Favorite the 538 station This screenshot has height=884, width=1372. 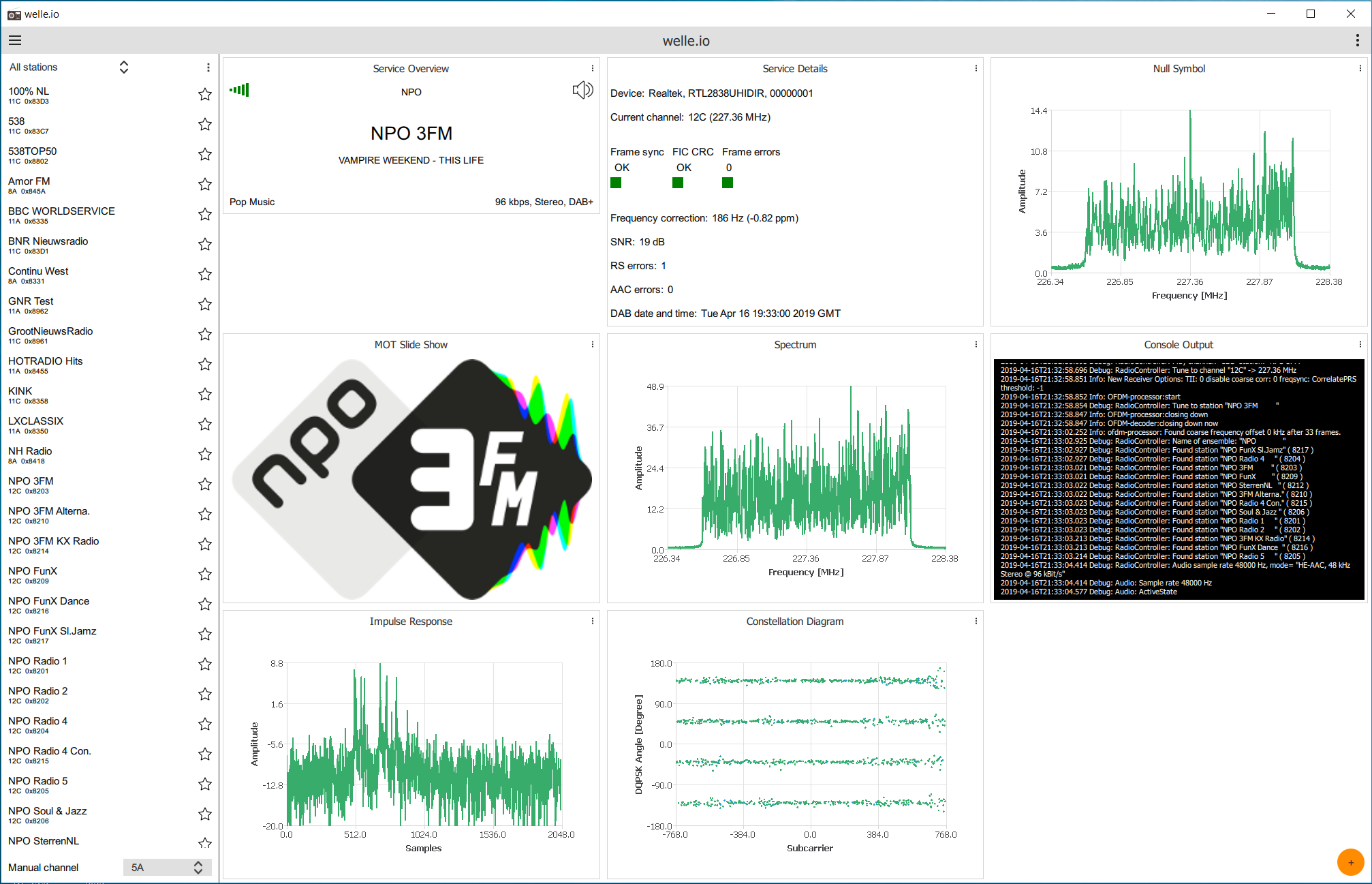click(205, 125)
